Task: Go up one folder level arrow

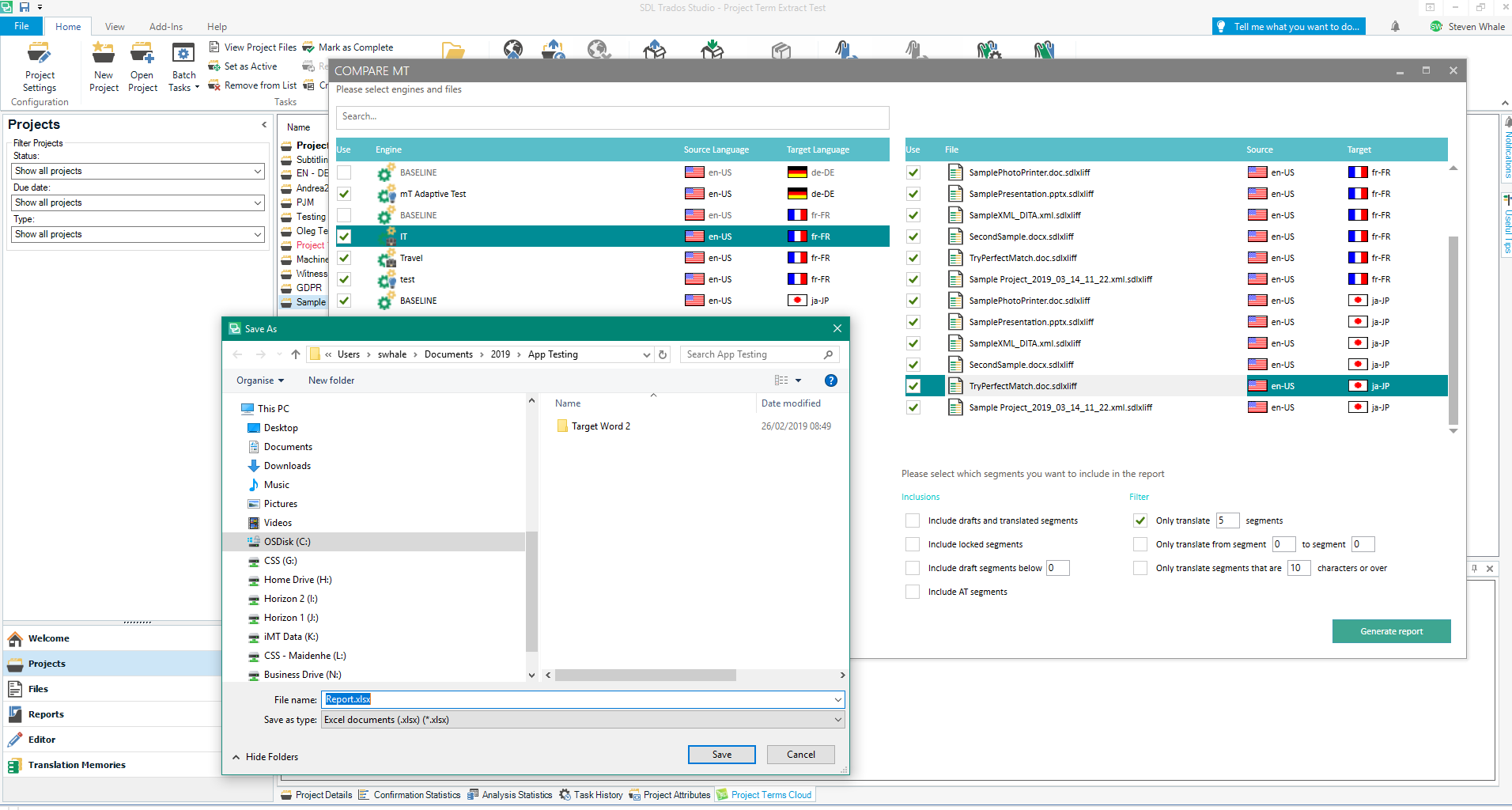Action: click(x=296, y=354)
